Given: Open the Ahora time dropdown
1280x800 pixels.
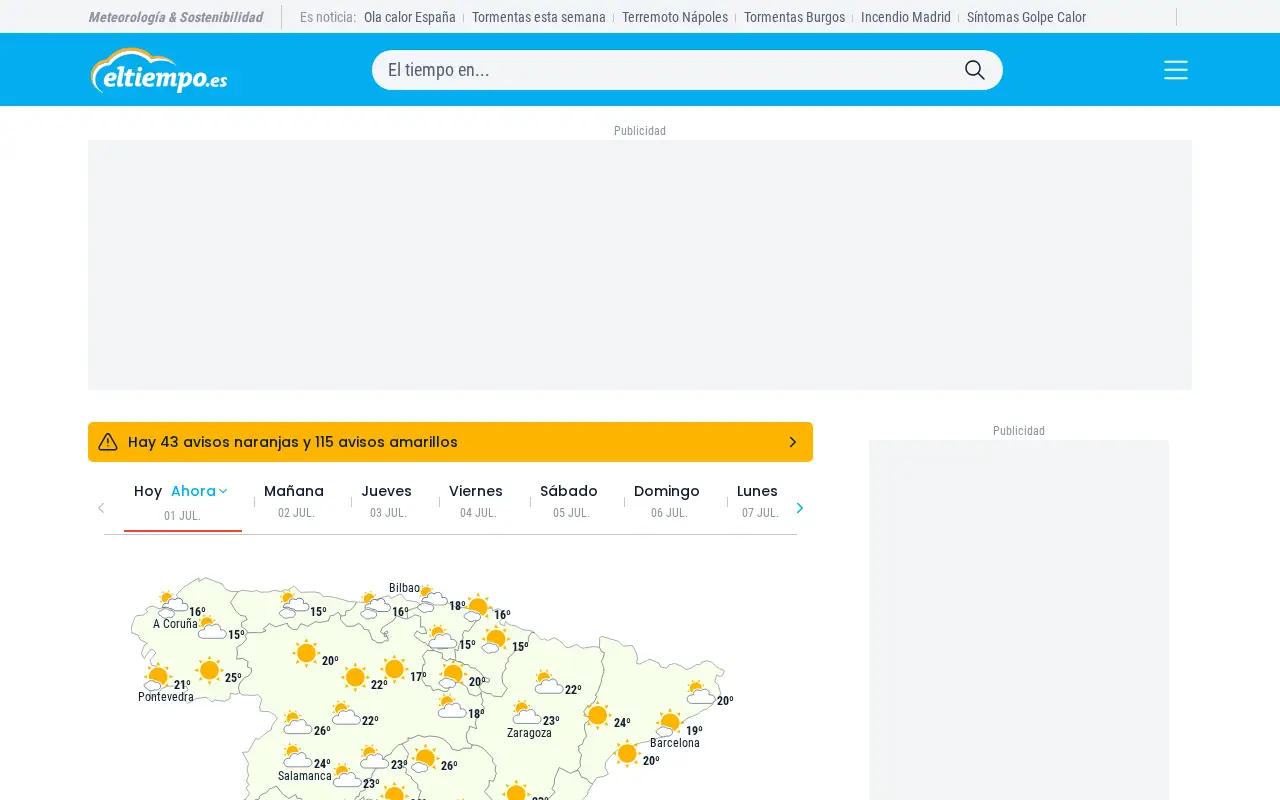Looking at the screenshot, I should [199, 491].
